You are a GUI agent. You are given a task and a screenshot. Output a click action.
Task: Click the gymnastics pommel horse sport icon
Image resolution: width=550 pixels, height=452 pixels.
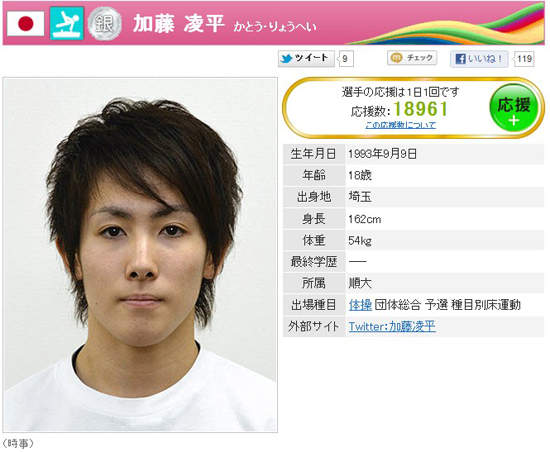click(67, 23)
